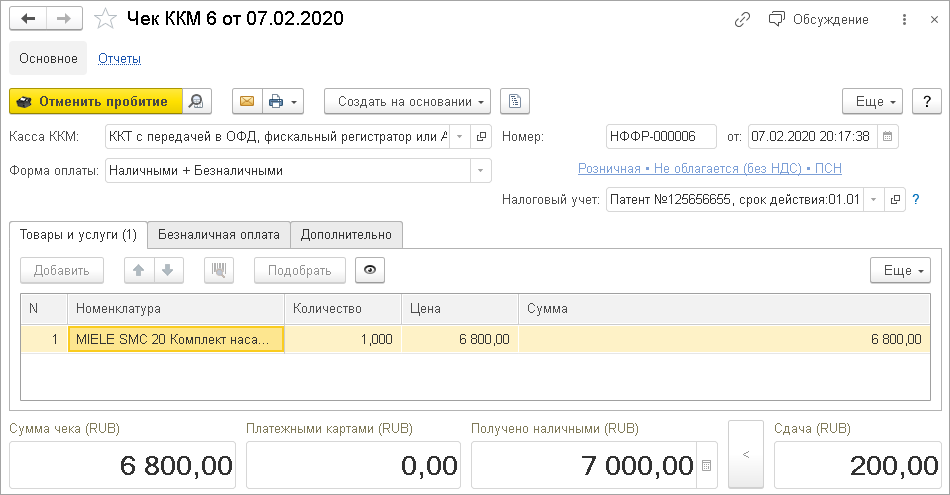The image size is (950, 495).
Task: Toggle the eye visibility button
Action: (370, 270)
